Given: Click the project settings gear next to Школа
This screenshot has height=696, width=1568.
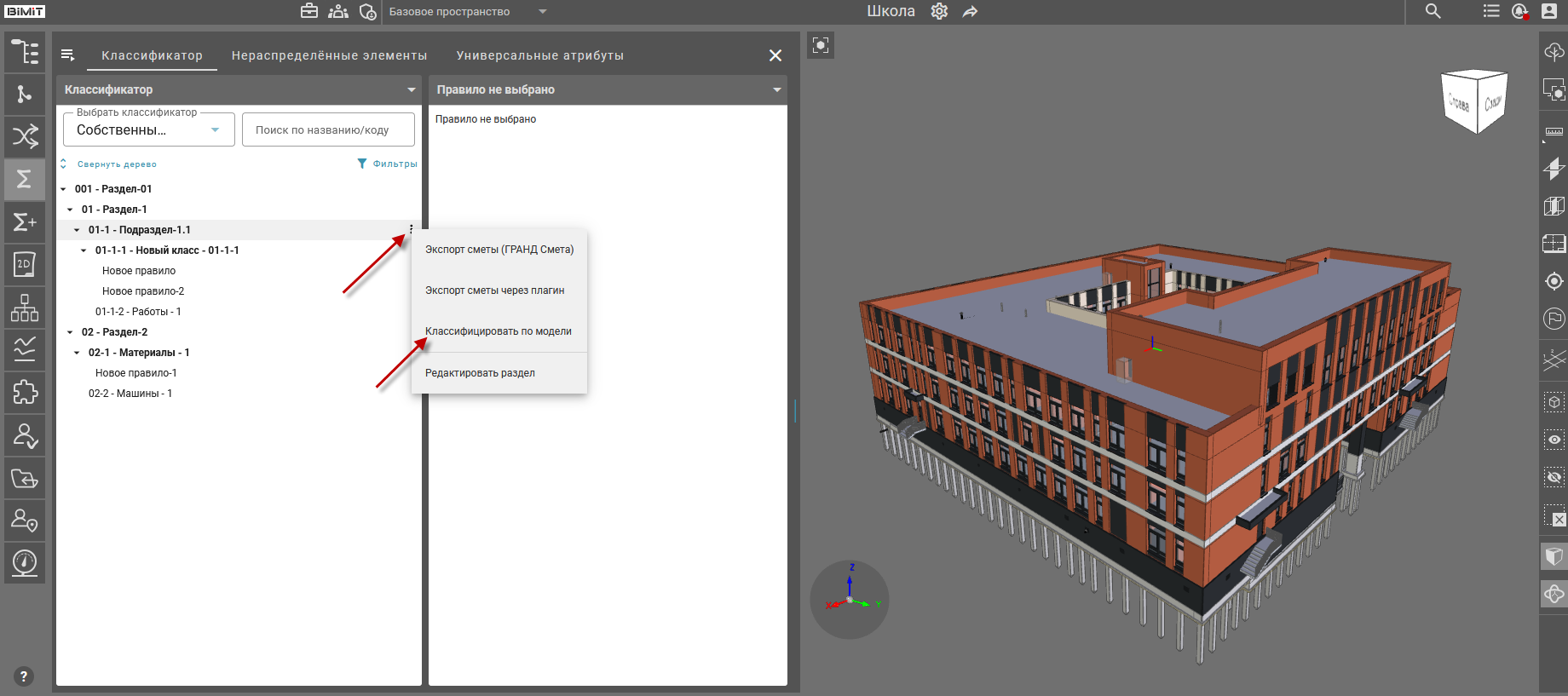Looking at the screenshot, I should [x=939, y=12].
